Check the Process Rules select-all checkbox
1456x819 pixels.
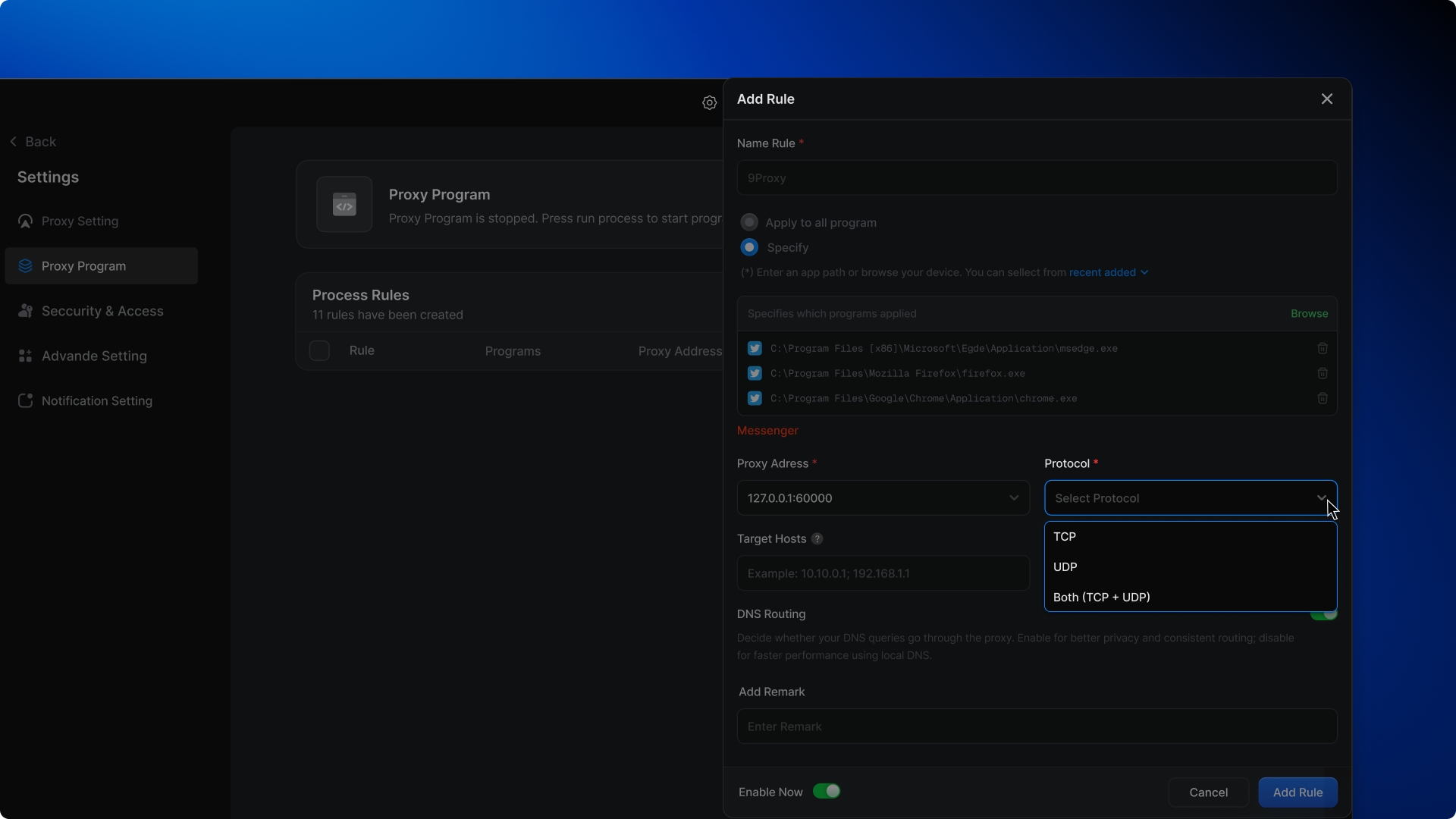319,350
